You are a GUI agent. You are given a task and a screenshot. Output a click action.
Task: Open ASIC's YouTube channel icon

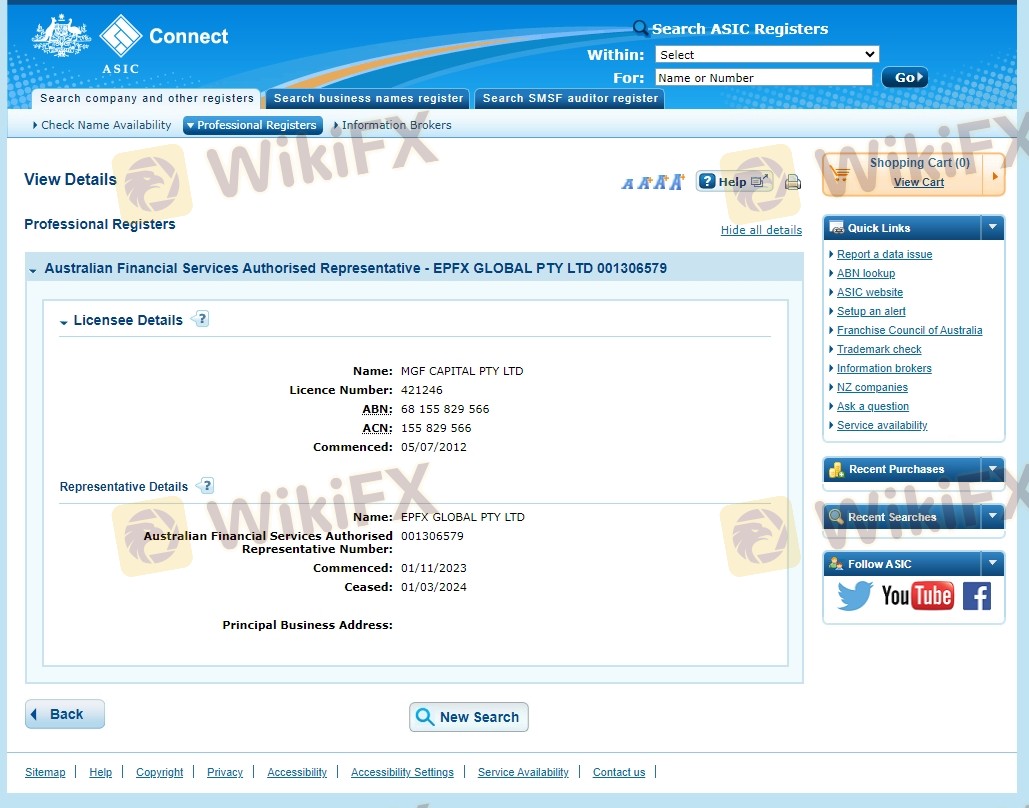(917, 596)
